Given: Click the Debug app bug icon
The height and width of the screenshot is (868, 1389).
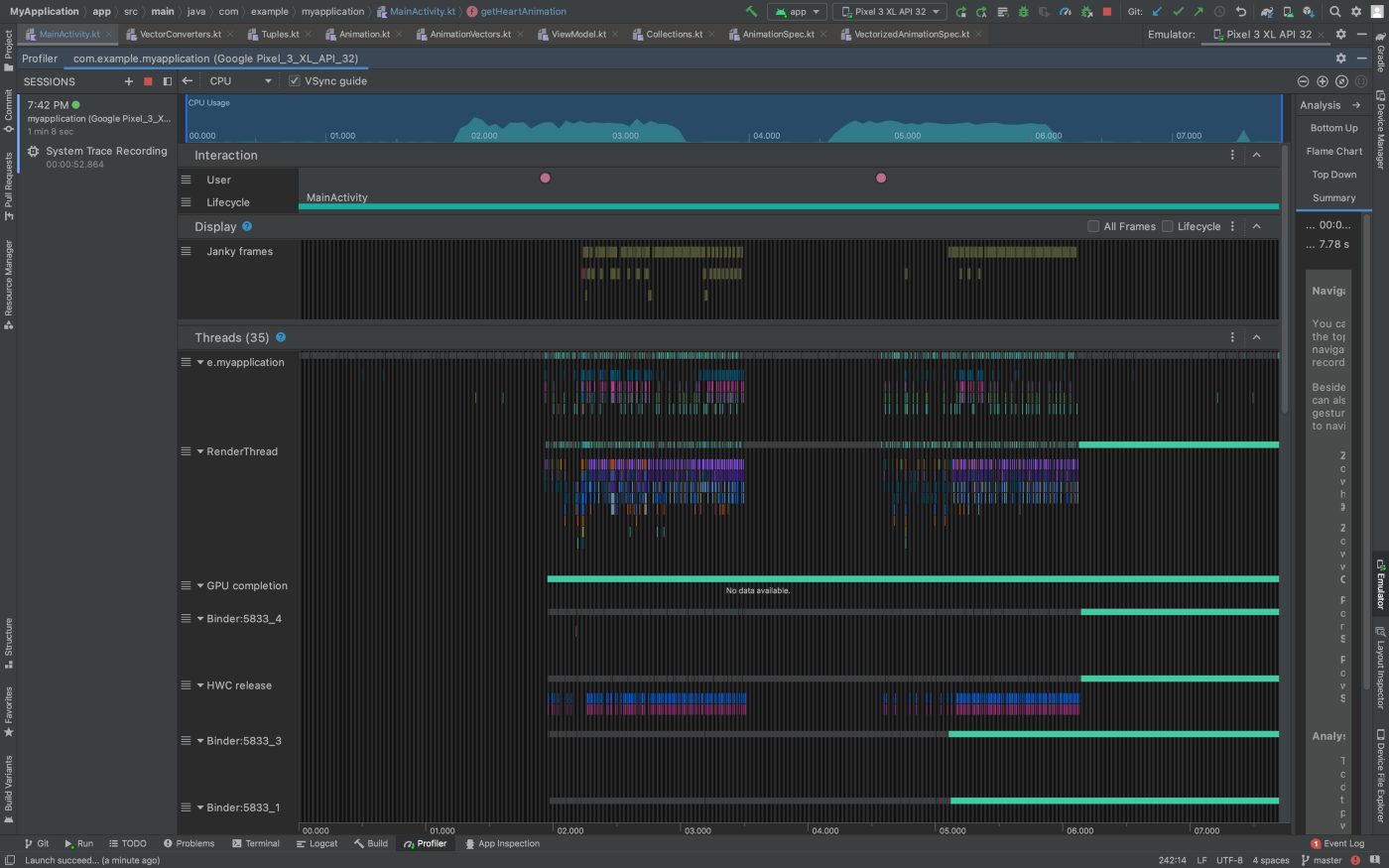Looking at the screenshot, I should tap(1023, 12).
